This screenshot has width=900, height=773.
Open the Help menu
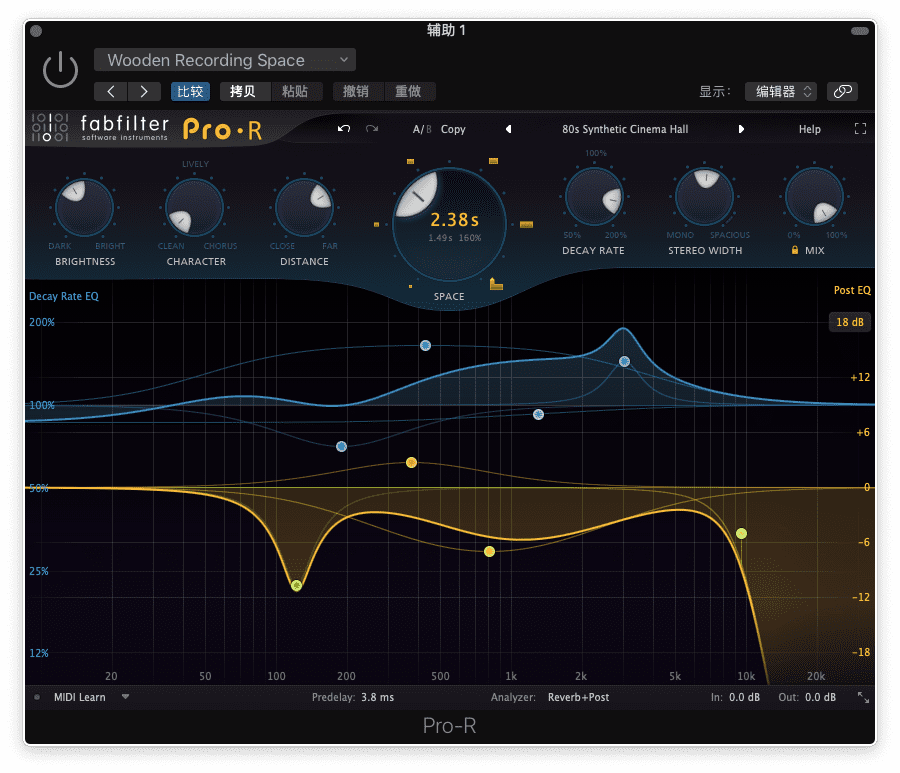pyautogui.click(x=809, y=129)
